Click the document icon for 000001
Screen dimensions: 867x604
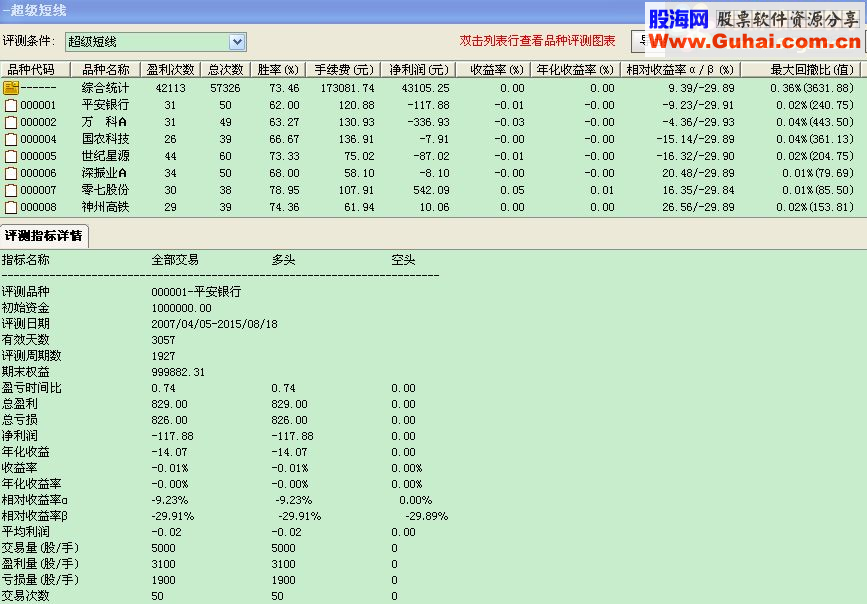[11, 105]
